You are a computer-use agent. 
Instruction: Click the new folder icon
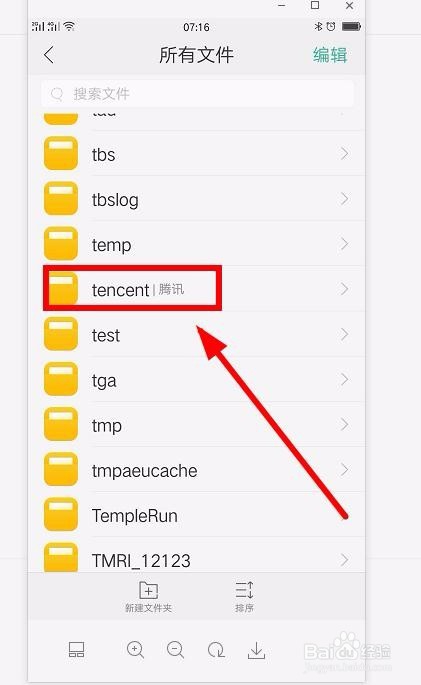(x=148, y=590)
